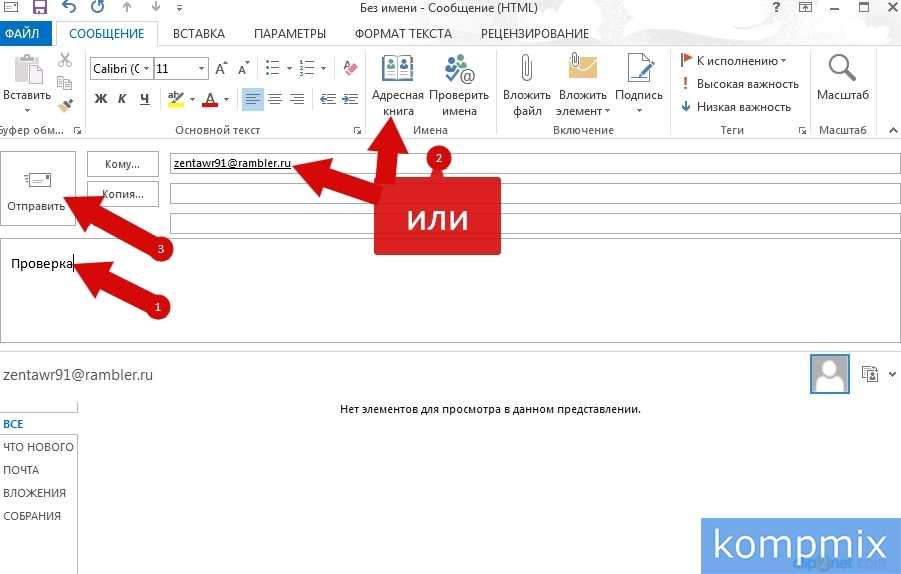Viewport: 901px width, 574px height.
Task: Select ПОЧТА in people pane
Action: click(x=21, y=470)
